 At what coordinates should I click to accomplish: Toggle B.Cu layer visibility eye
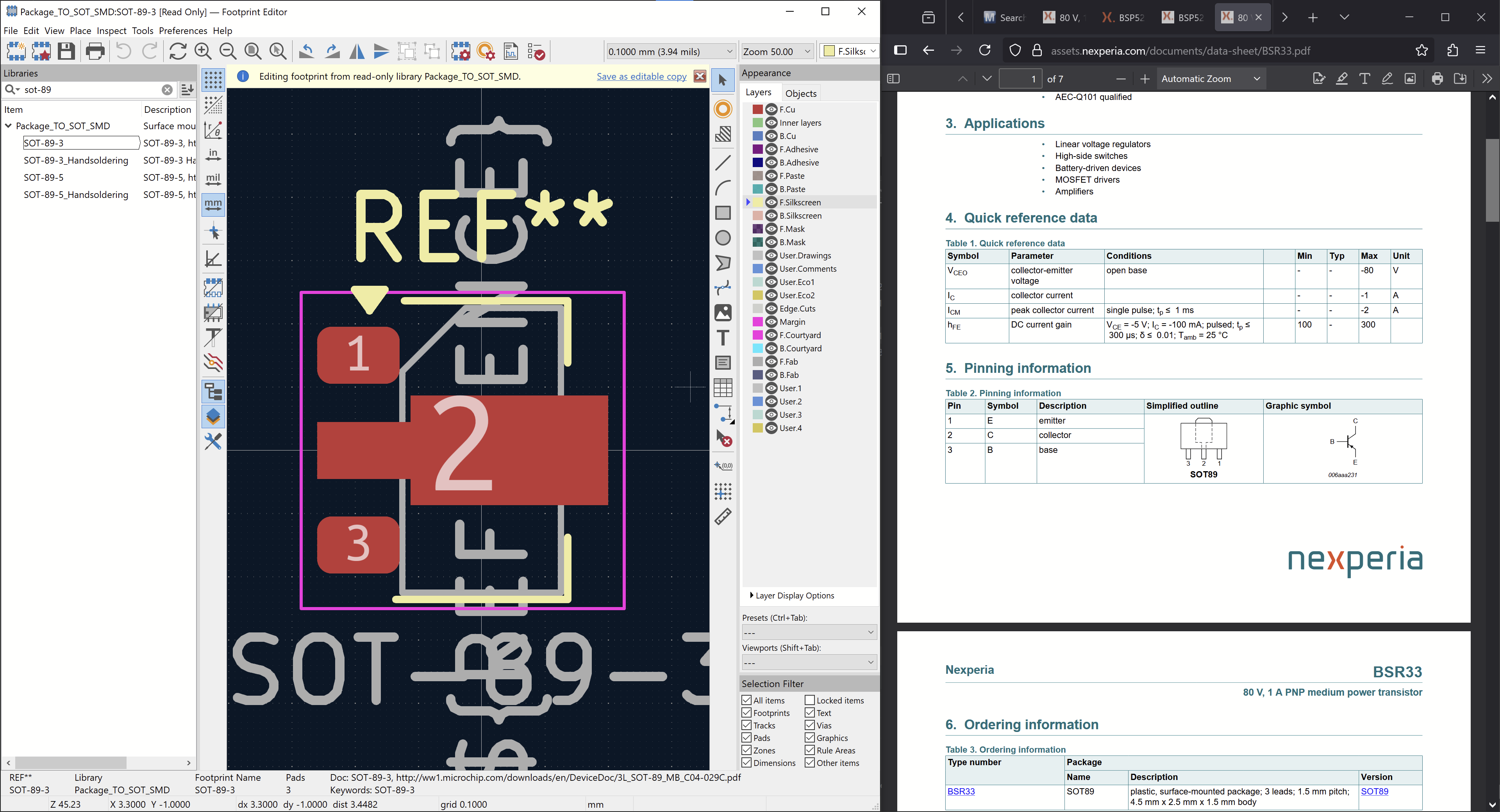[x=771, y=136]
